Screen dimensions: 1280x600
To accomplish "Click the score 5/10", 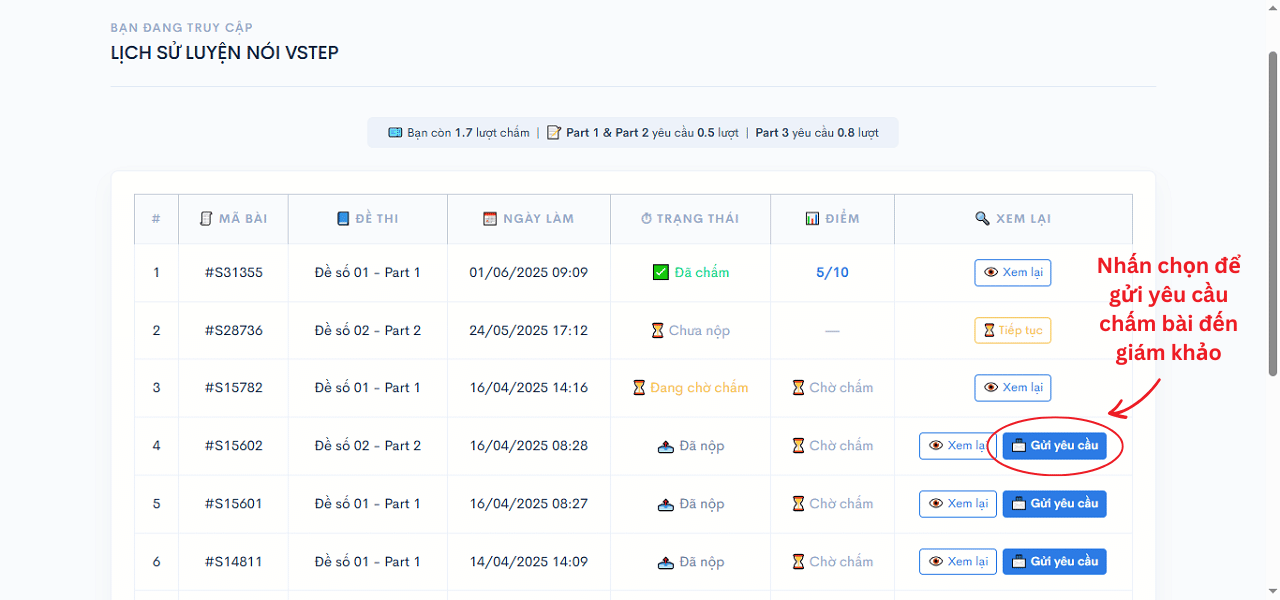I will coord(832,272).
